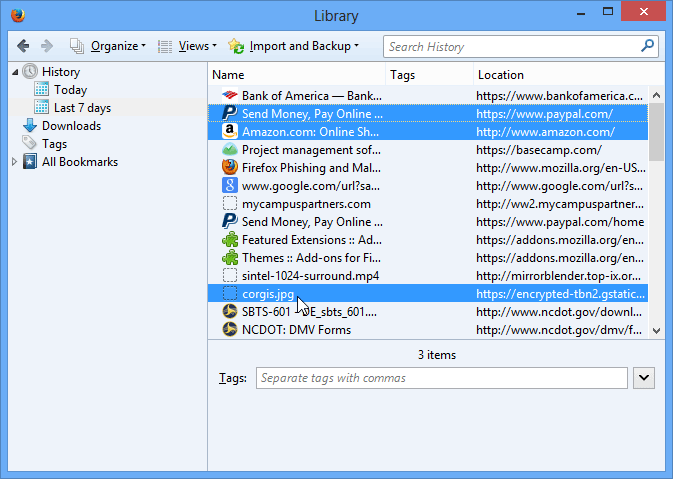The image size is (673, 479).
Task: Select the Amazon.com: Online Sh... entry
Action: [x=428, y=131]
